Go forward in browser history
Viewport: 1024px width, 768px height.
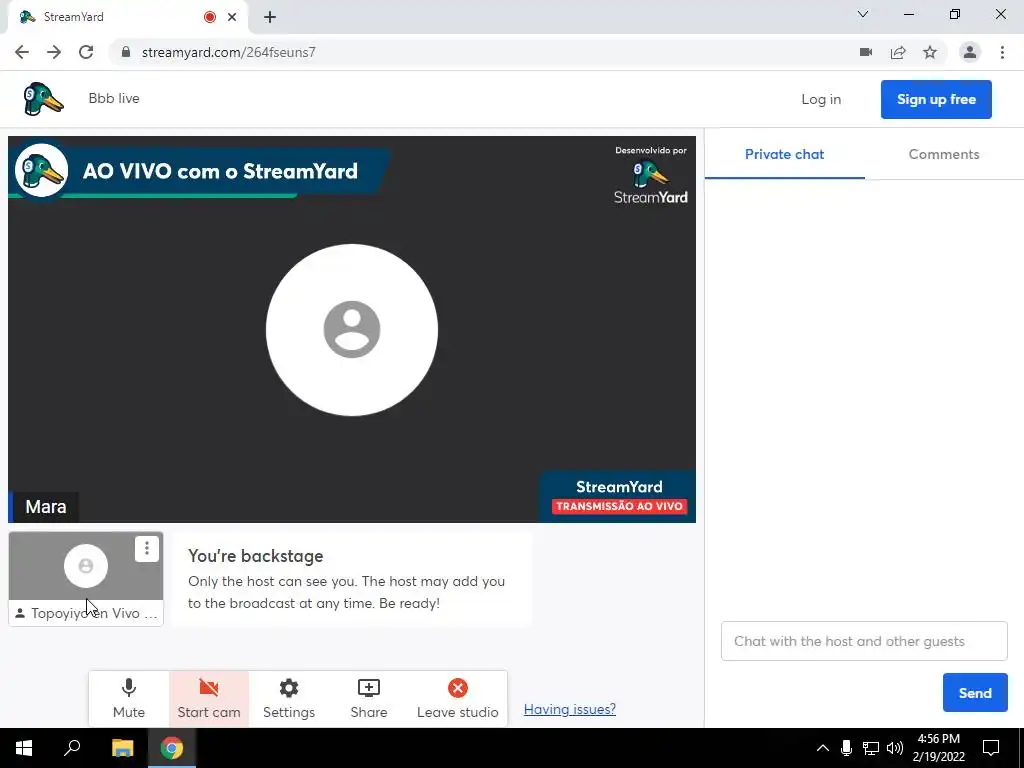pos(54,52)
